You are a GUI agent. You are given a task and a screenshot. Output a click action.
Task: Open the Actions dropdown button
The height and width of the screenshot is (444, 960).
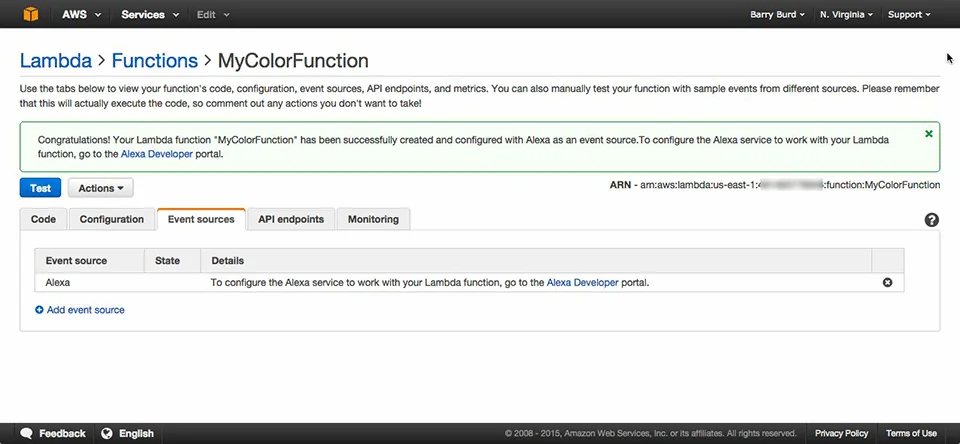pos(100,188)
